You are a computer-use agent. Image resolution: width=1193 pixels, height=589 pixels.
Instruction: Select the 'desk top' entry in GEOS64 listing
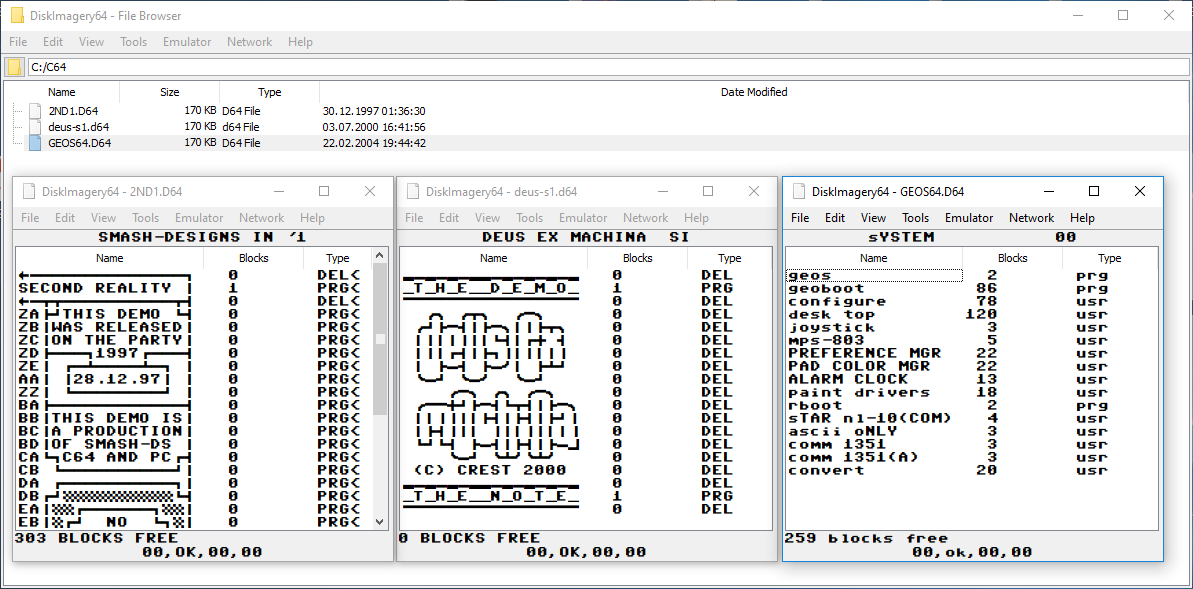coord(831,314)
